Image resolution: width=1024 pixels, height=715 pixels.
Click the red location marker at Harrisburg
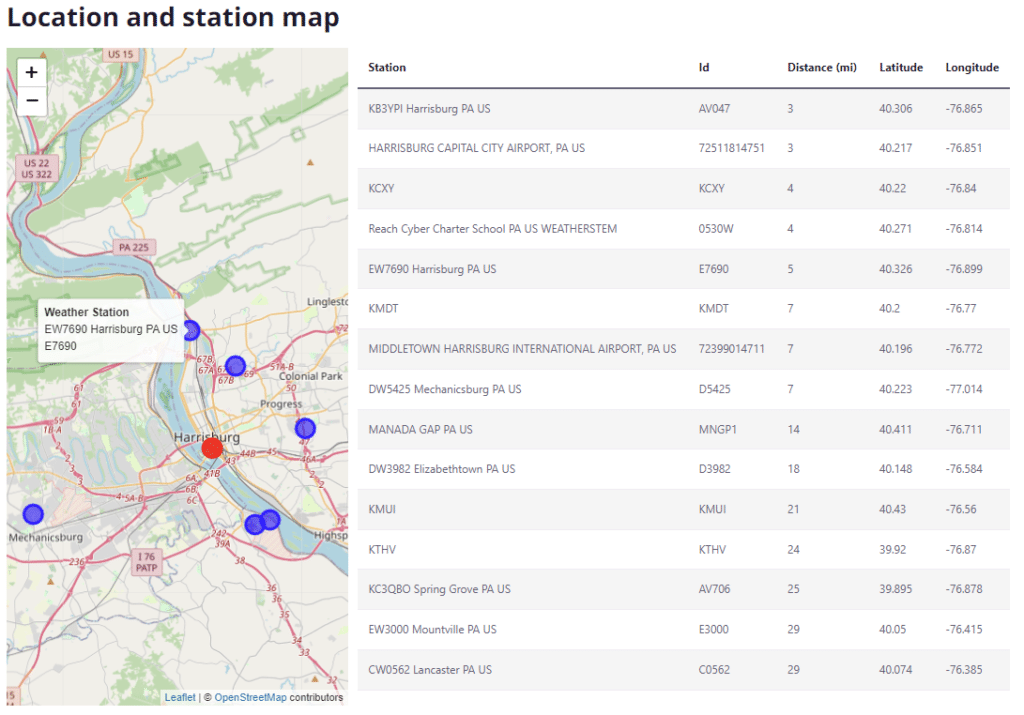click(x=212, y=448)
